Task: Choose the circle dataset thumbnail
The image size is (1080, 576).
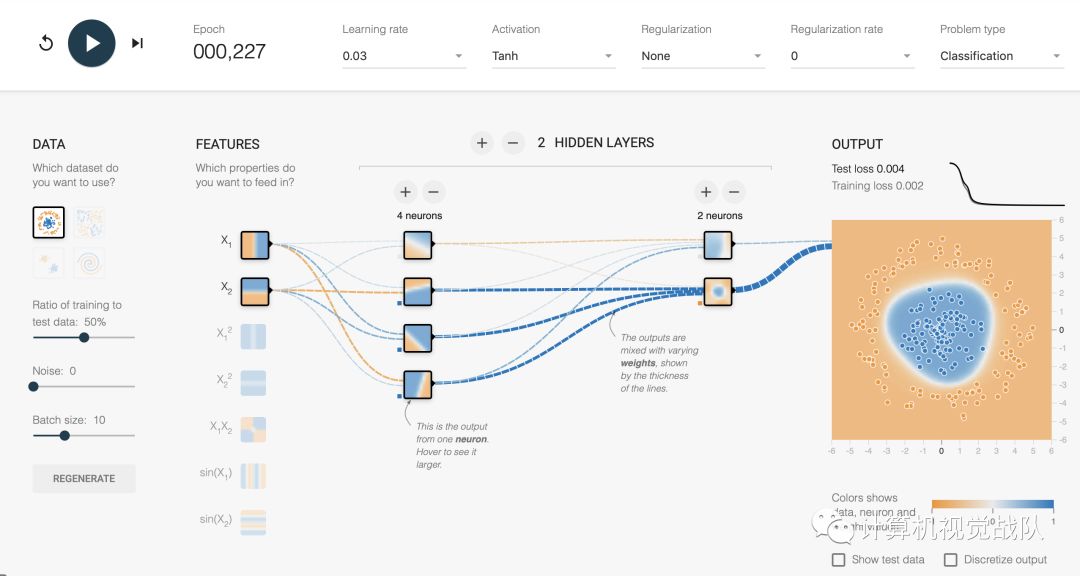Action: [x=49, y=222]
